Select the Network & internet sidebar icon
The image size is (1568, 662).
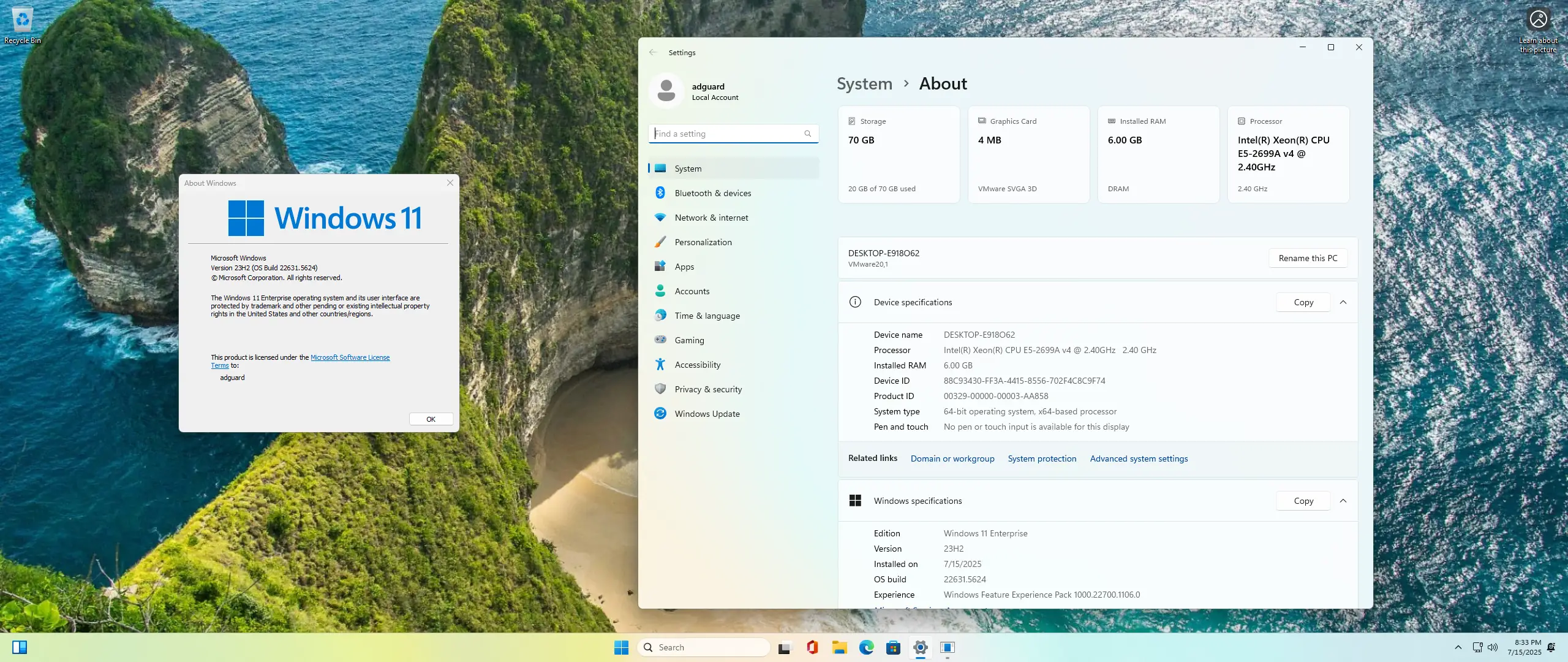tap(660, 217)
